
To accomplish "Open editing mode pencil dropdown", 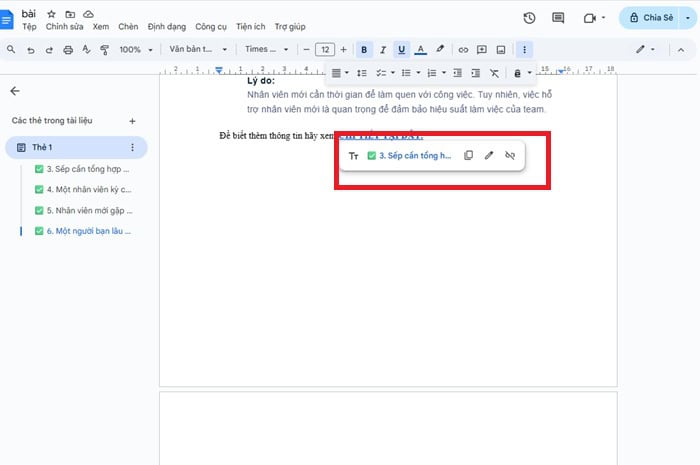I will pyautogui.click(x=645, y=49).
